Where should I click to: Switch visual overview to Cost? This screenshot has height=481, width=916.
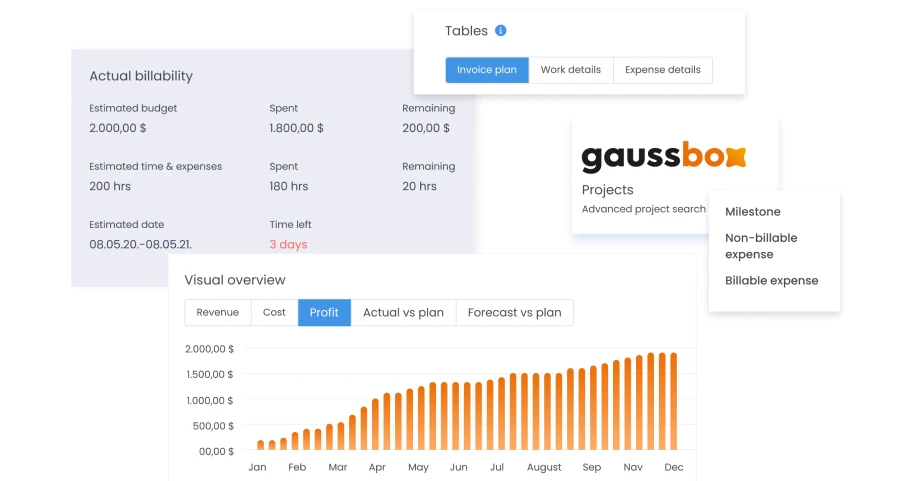tap(274, 312)
